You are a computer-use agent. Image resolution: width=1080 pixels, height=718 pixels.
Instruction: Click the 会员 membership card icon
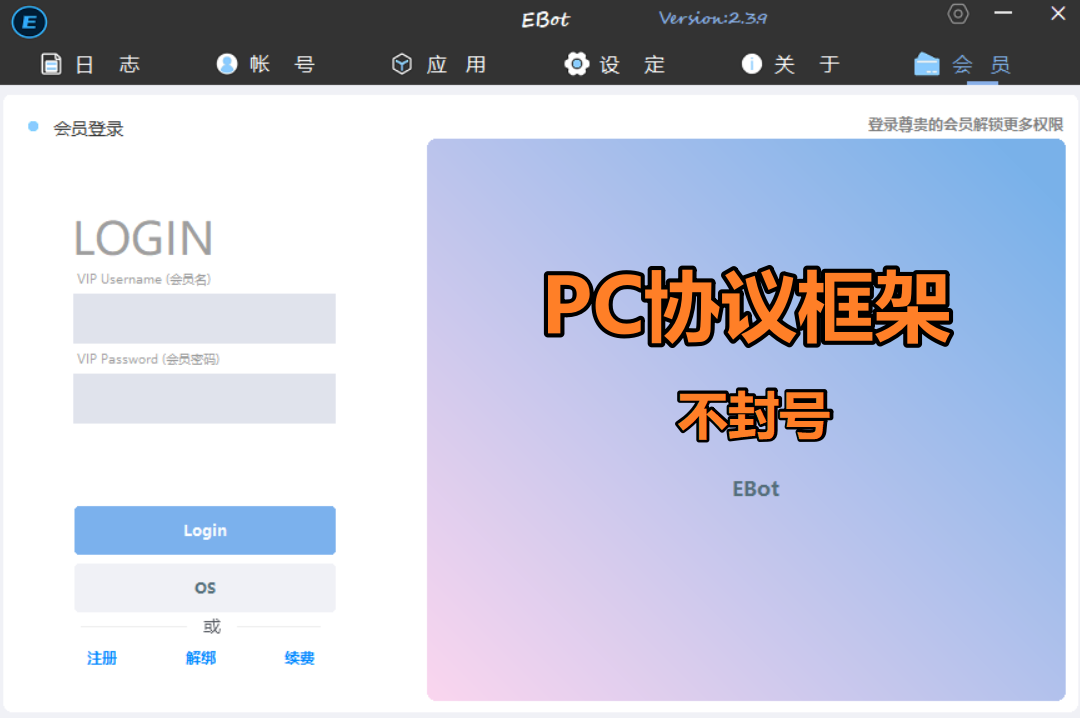(927, 64)
